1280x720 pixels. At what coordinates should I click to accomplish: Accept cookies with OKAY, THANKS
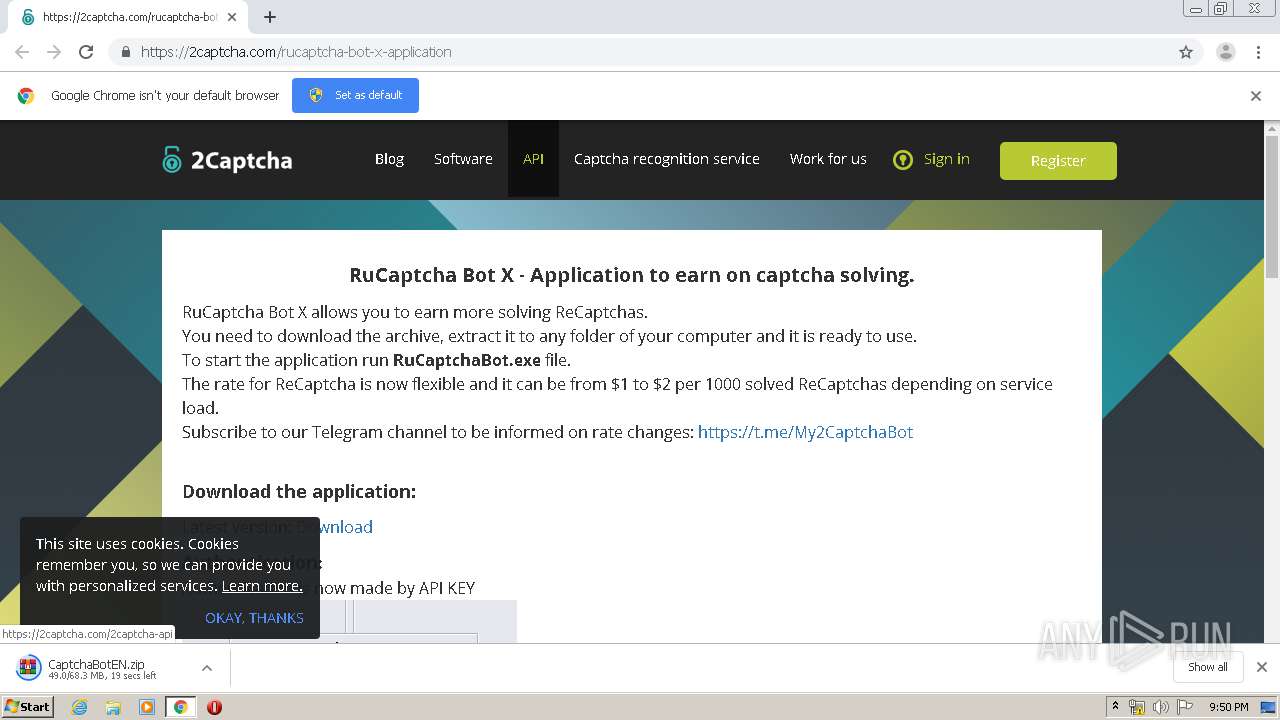[x=254, y=618]
